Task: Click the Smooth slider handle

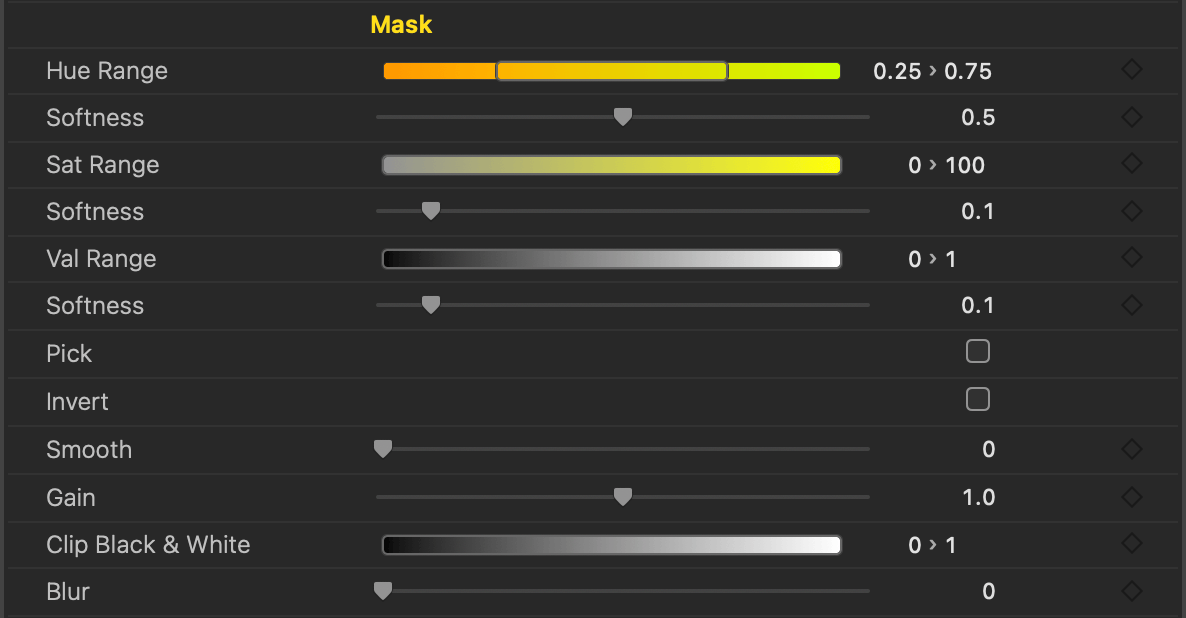Action: [x=382, y=449]
